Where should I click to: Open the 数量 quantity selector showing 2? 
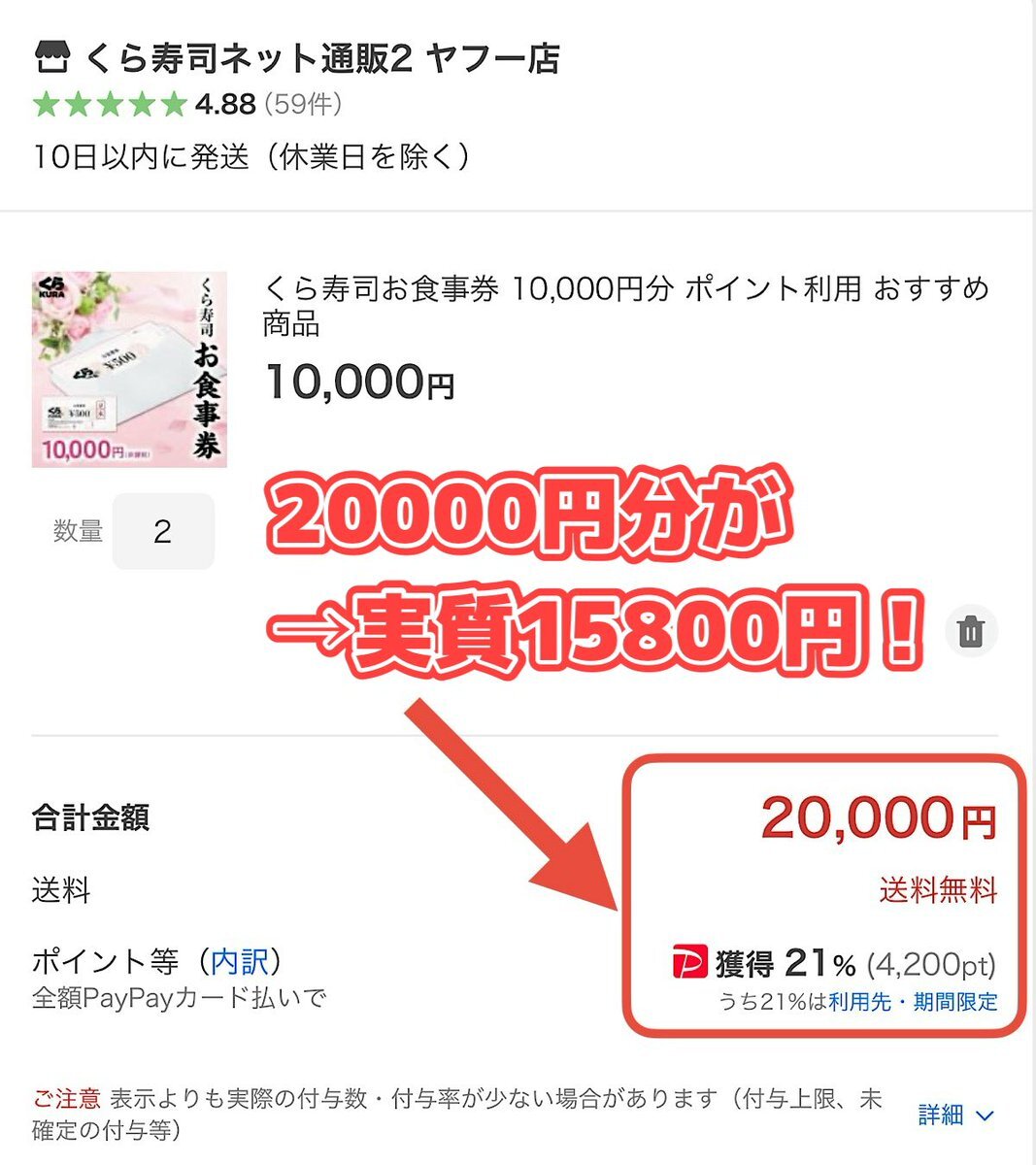pyautogui.click(x=163, y=531)
